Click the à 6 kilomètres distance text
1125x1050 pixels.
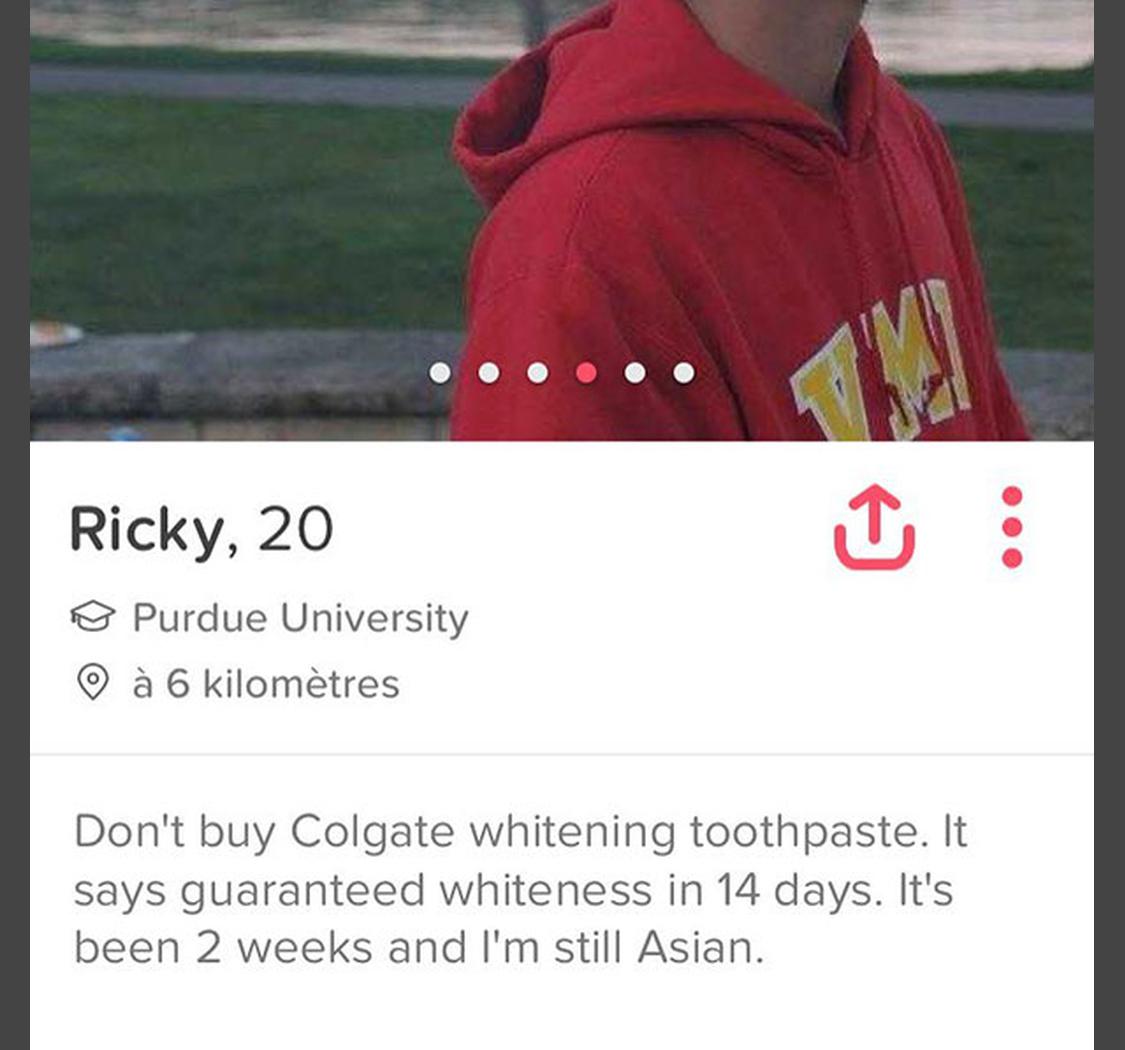266,683
